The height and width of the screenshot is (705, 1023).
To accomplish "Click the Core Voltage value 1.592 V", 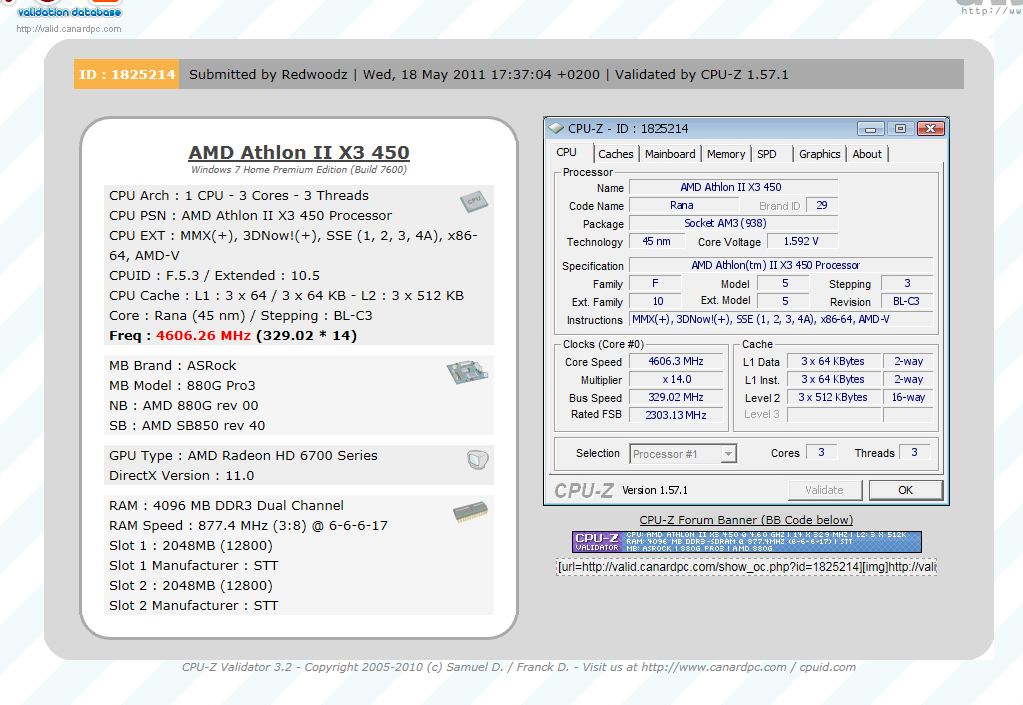I will 801,241.
